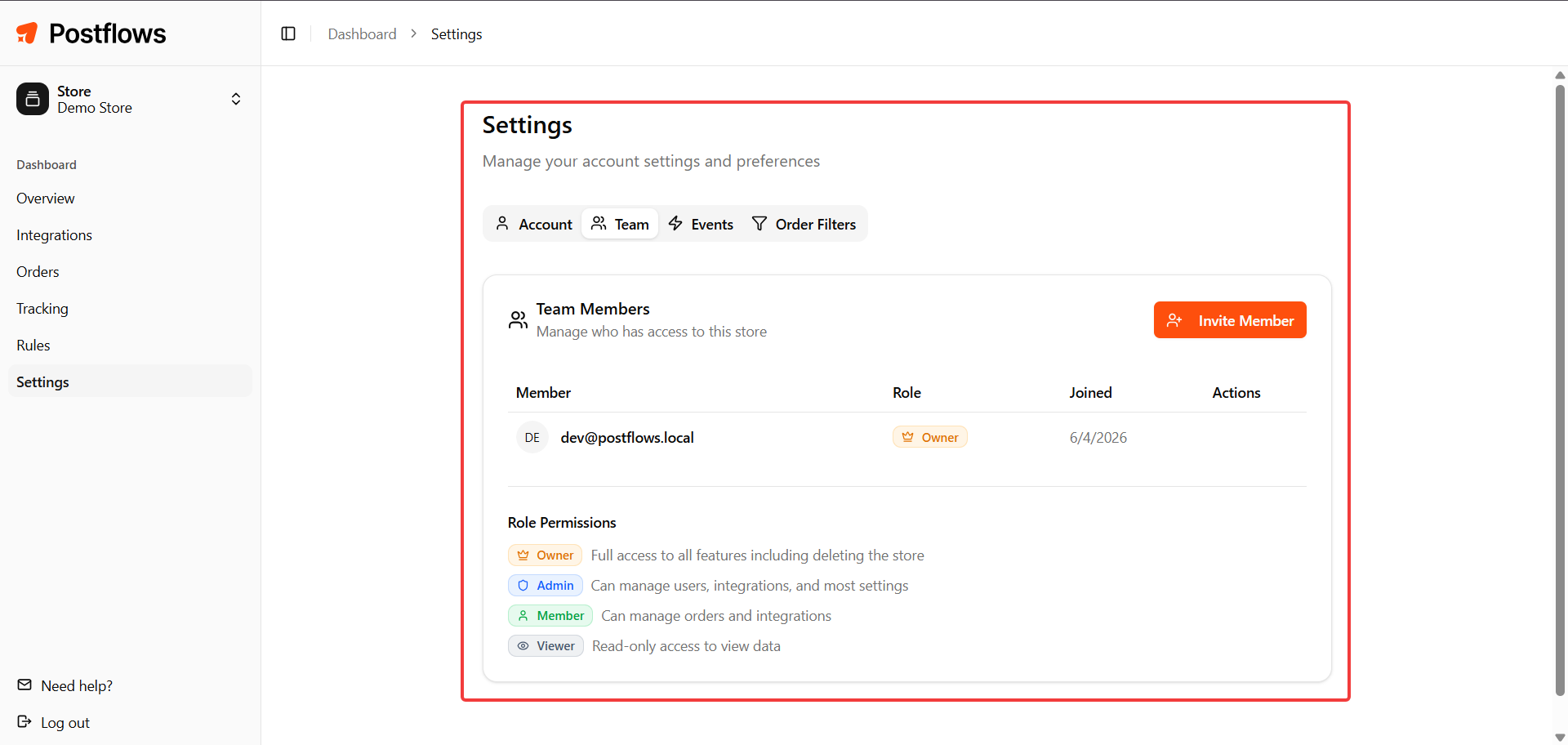This screenshot has width=1568, height=745.
Task: Click the Demo Store avatar icon
Action: pyautogui.click(x=33, y=99)
